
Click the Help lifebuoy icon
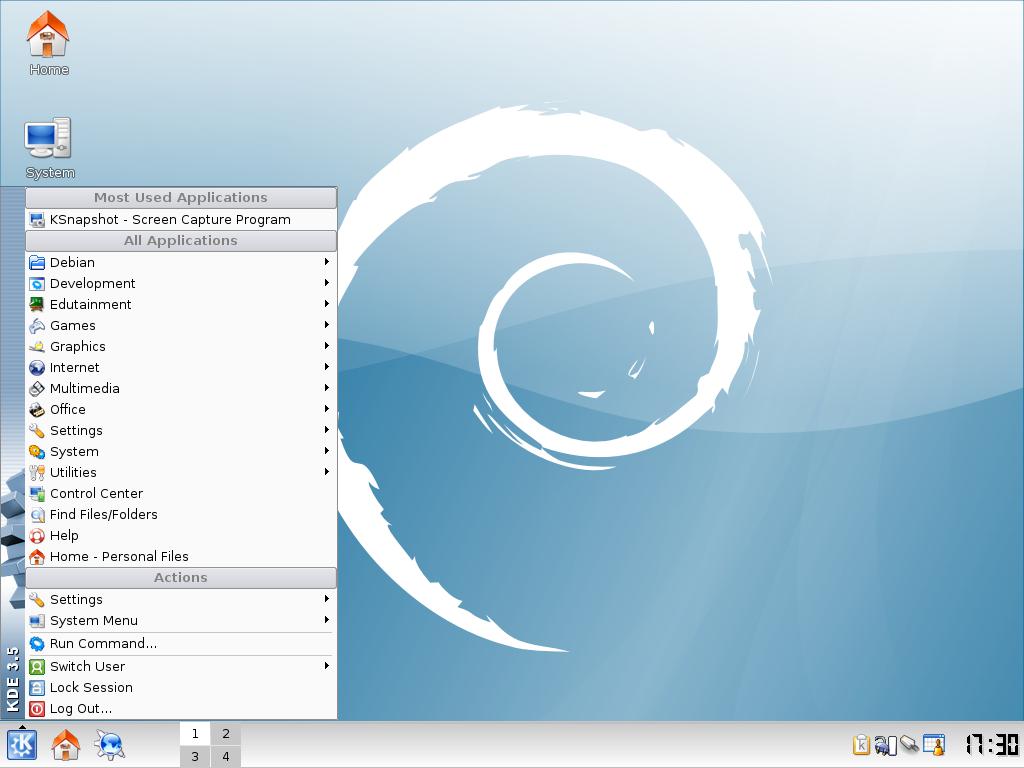(37, 536)
